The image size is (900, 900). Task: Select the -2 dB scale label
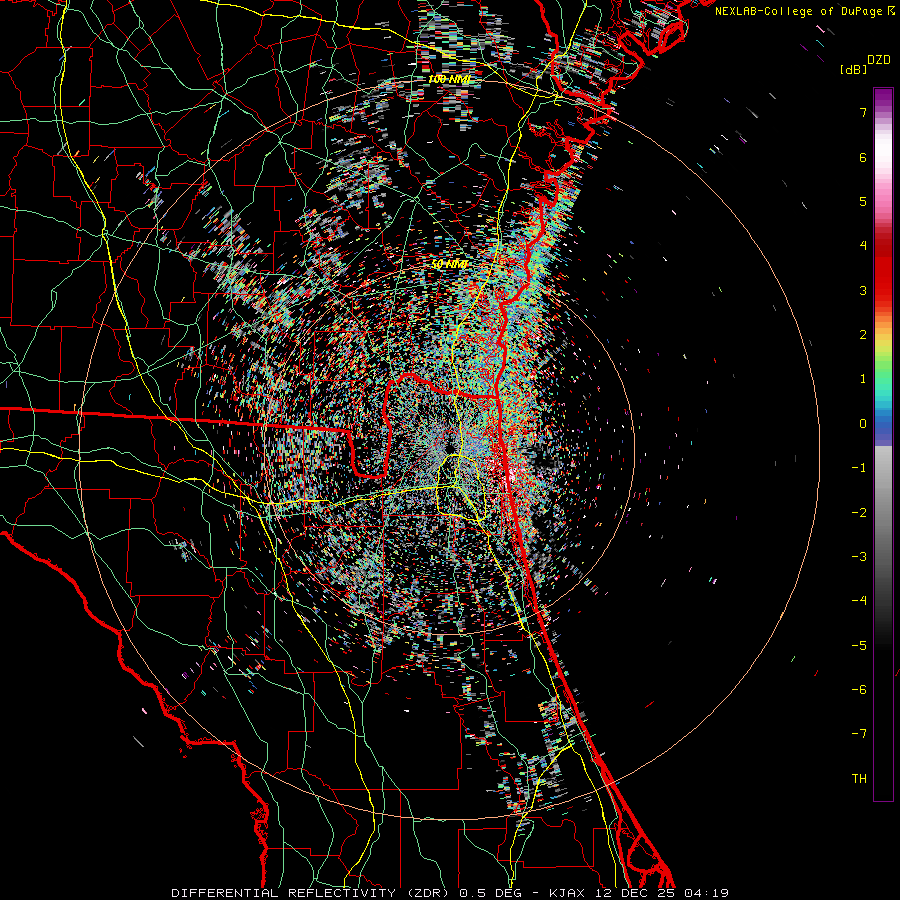(x=859, y=513)
